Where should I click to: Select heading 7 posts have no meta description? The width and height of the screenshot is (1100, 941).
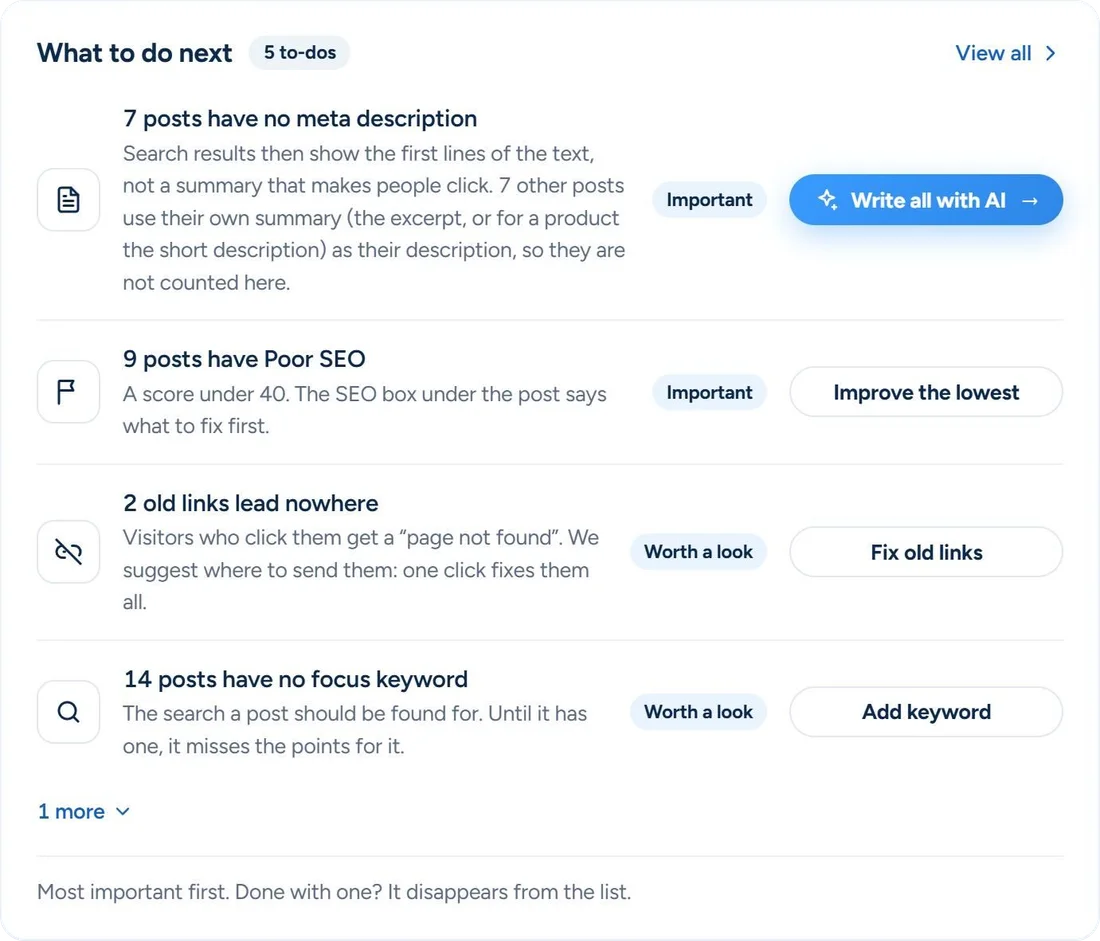point(300,119)
